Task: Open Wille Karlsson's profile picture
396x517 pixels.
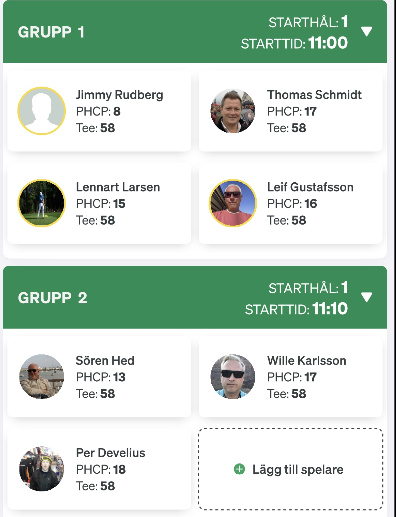Action: coord(233,376)
